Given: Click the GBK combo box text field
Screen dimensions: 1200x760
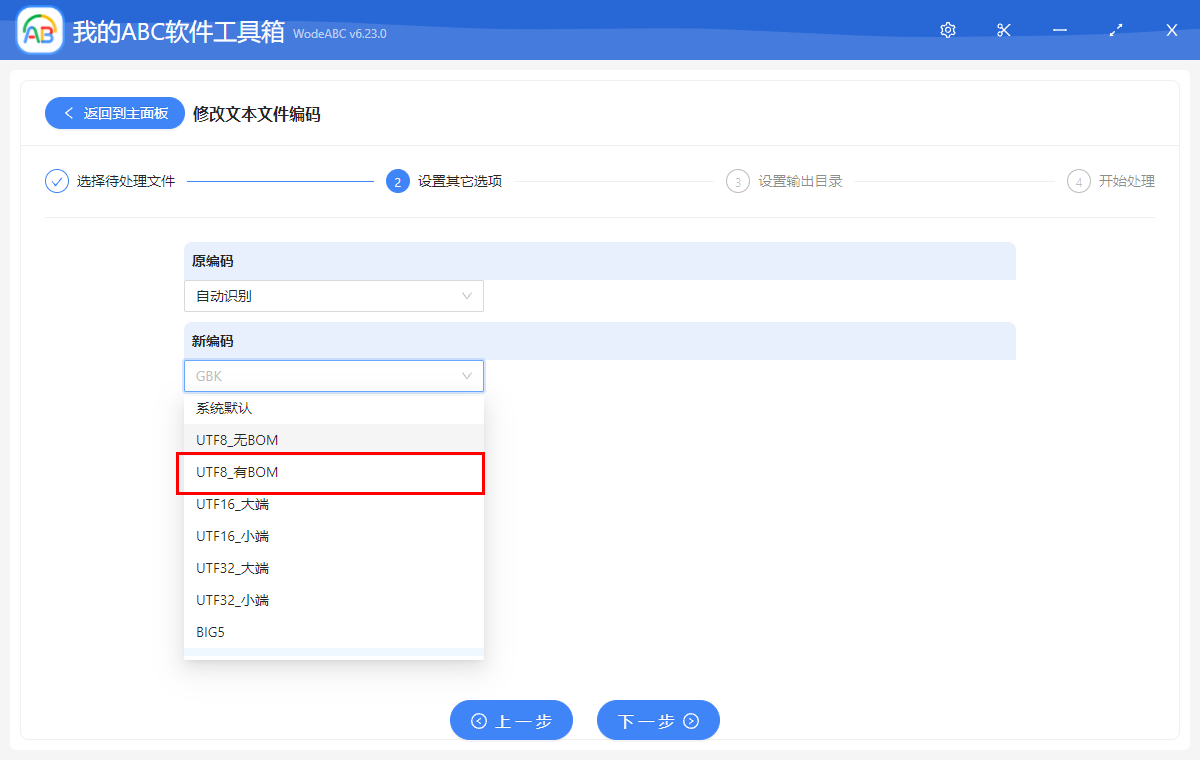Looking at the screenshot, I should point(320,375).
